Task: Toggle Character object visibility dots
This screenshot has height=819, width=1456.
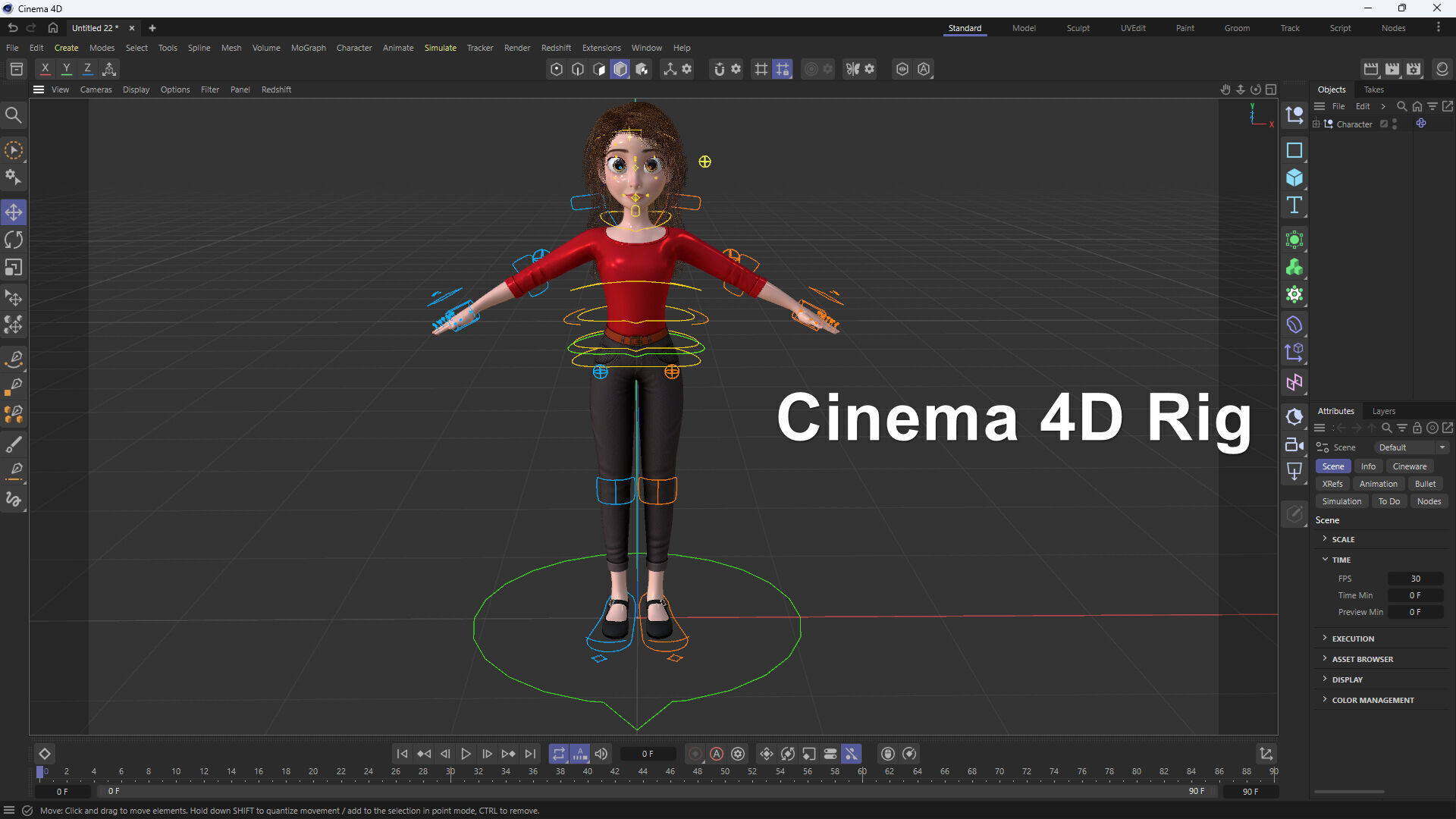Action: click(1395, 124)
